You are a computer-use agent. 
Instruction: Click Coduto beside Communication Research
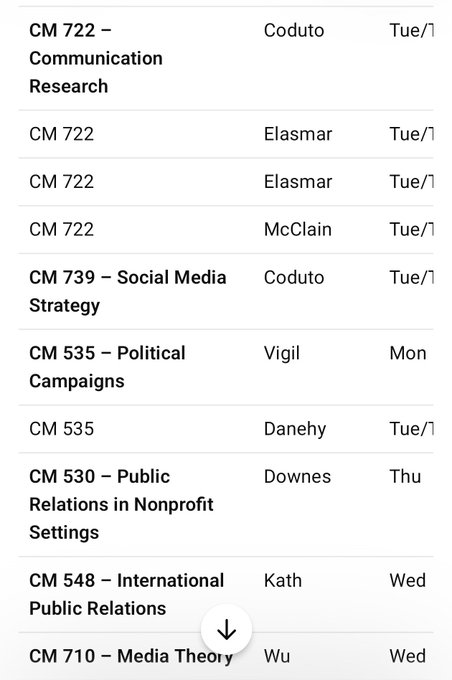[x=294, y=30]
